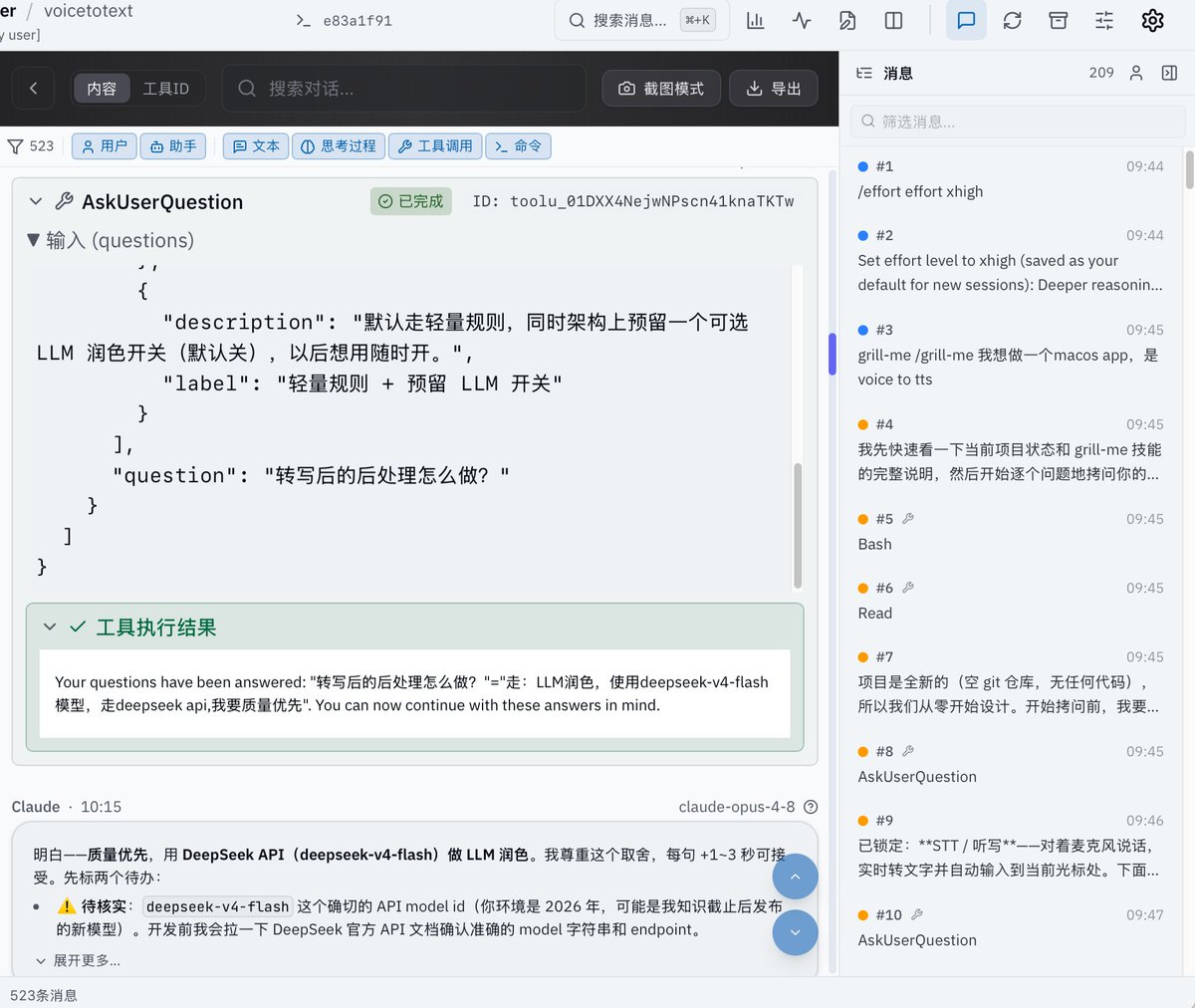Click the file edit document icon

(847, 20)
